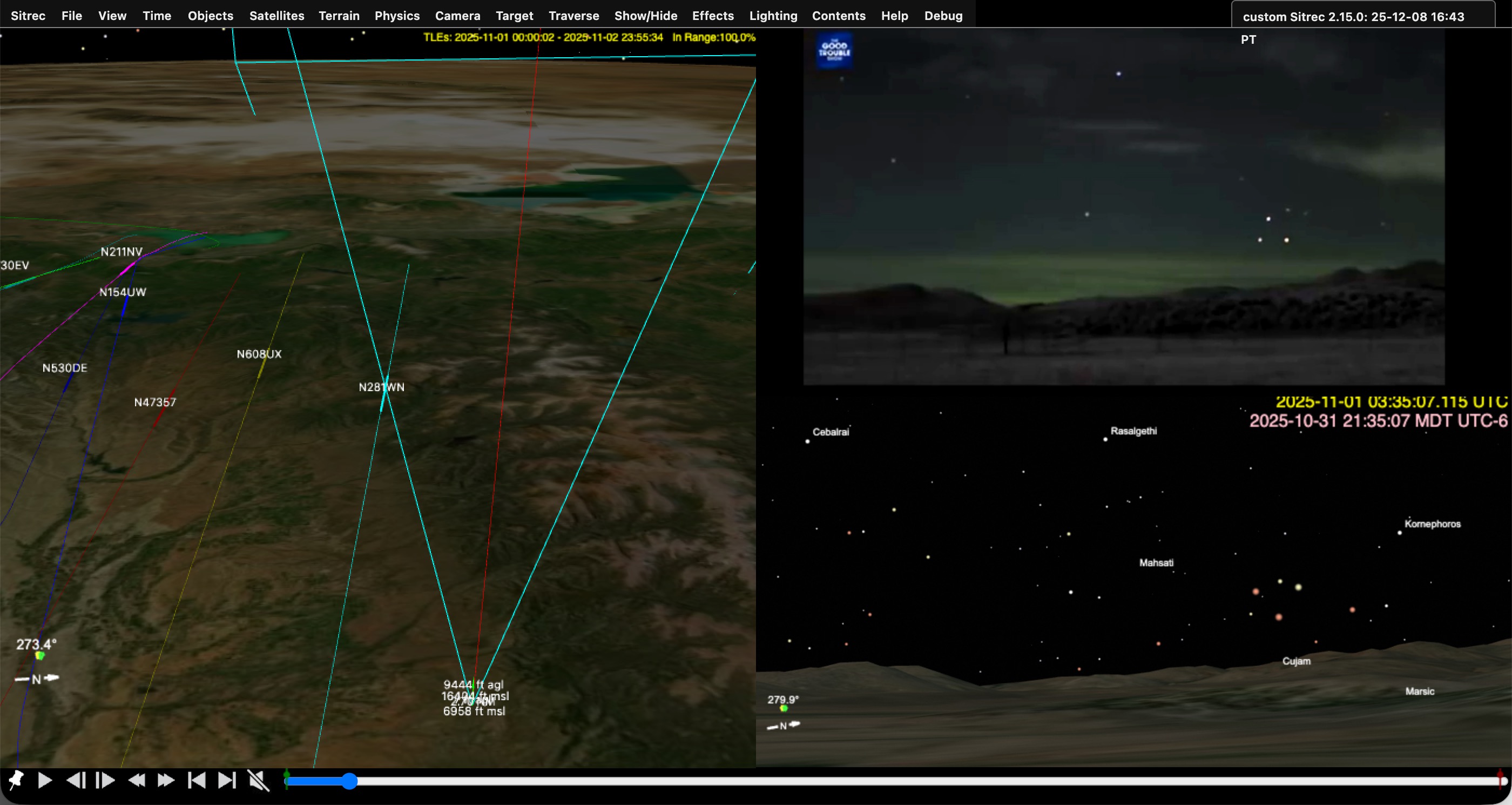Image resolution: width=1512 pixels, height=805 pixels.
Task: Open the Lighting menu
Action: 773,16
